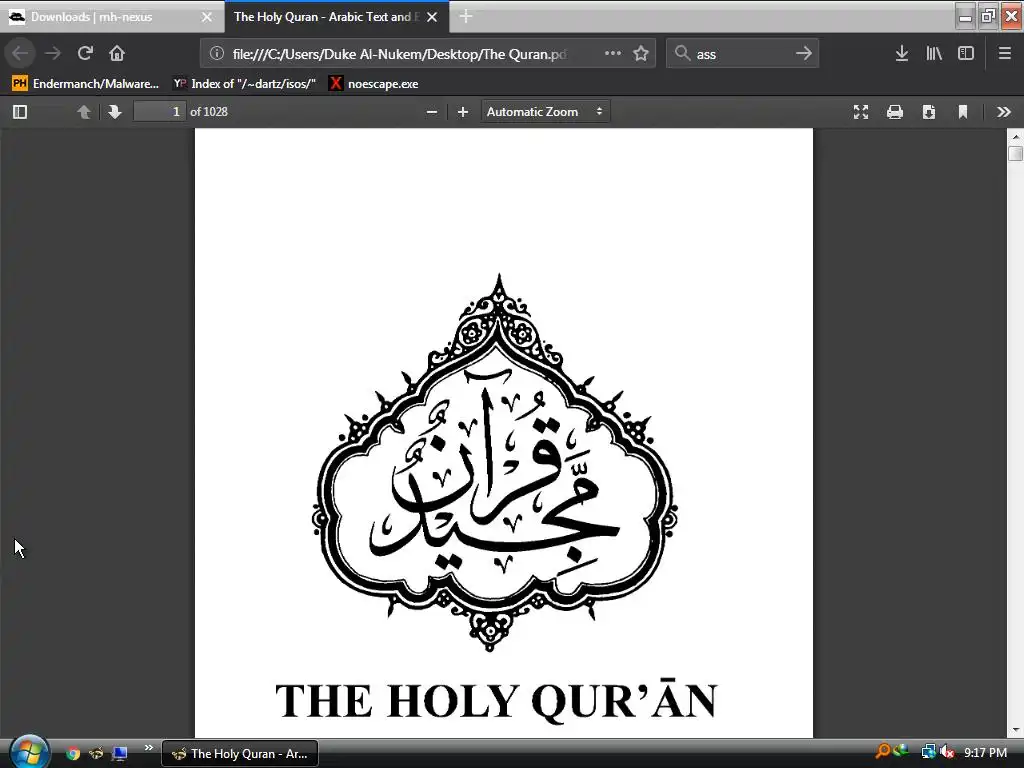Screen dimensions: 1024x768
Task: Expand PDF viewer tools chevron menu
Action: coord(1004,112)
